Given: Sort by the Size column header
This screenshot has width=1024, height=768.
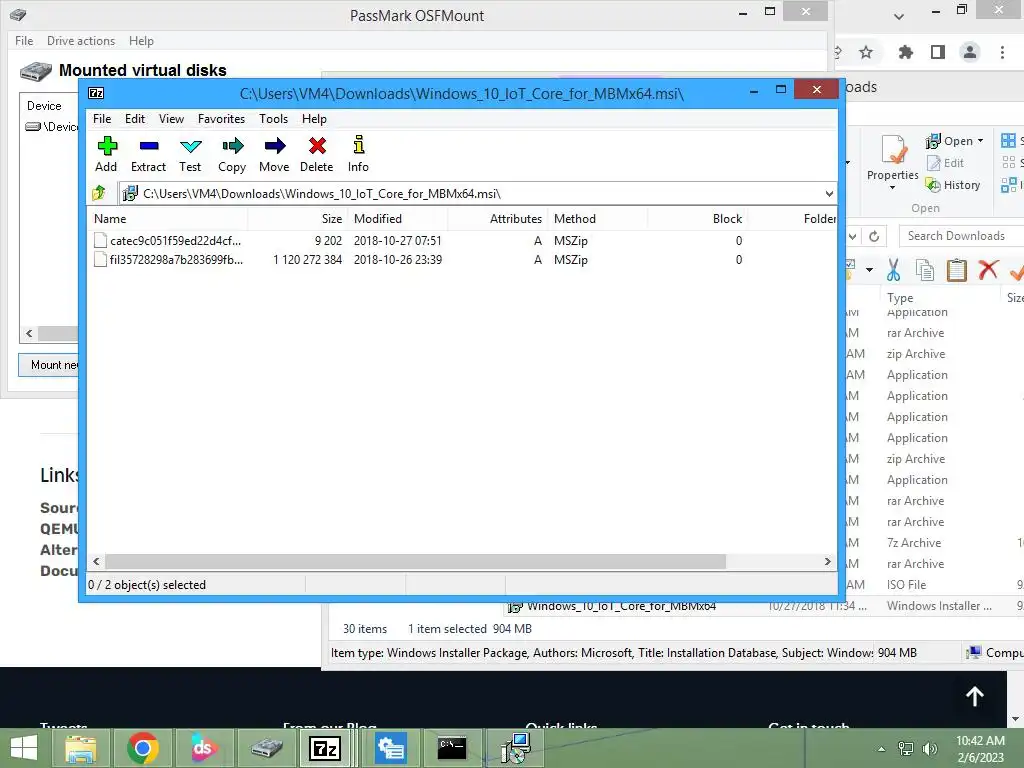Looking at the screenshot, I should pyautogui.click(x=297, y=219).
